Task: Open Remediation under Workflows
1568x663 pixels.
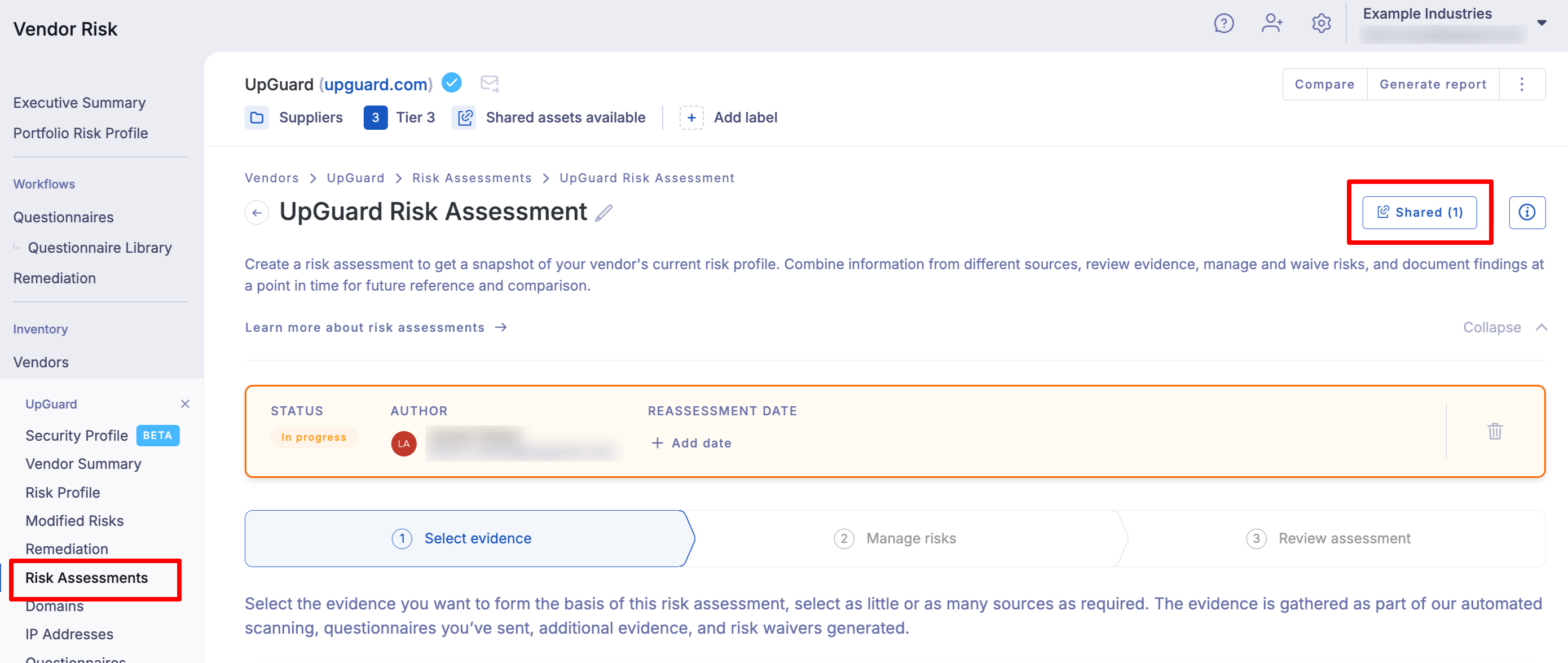Action: click(54, 278)
